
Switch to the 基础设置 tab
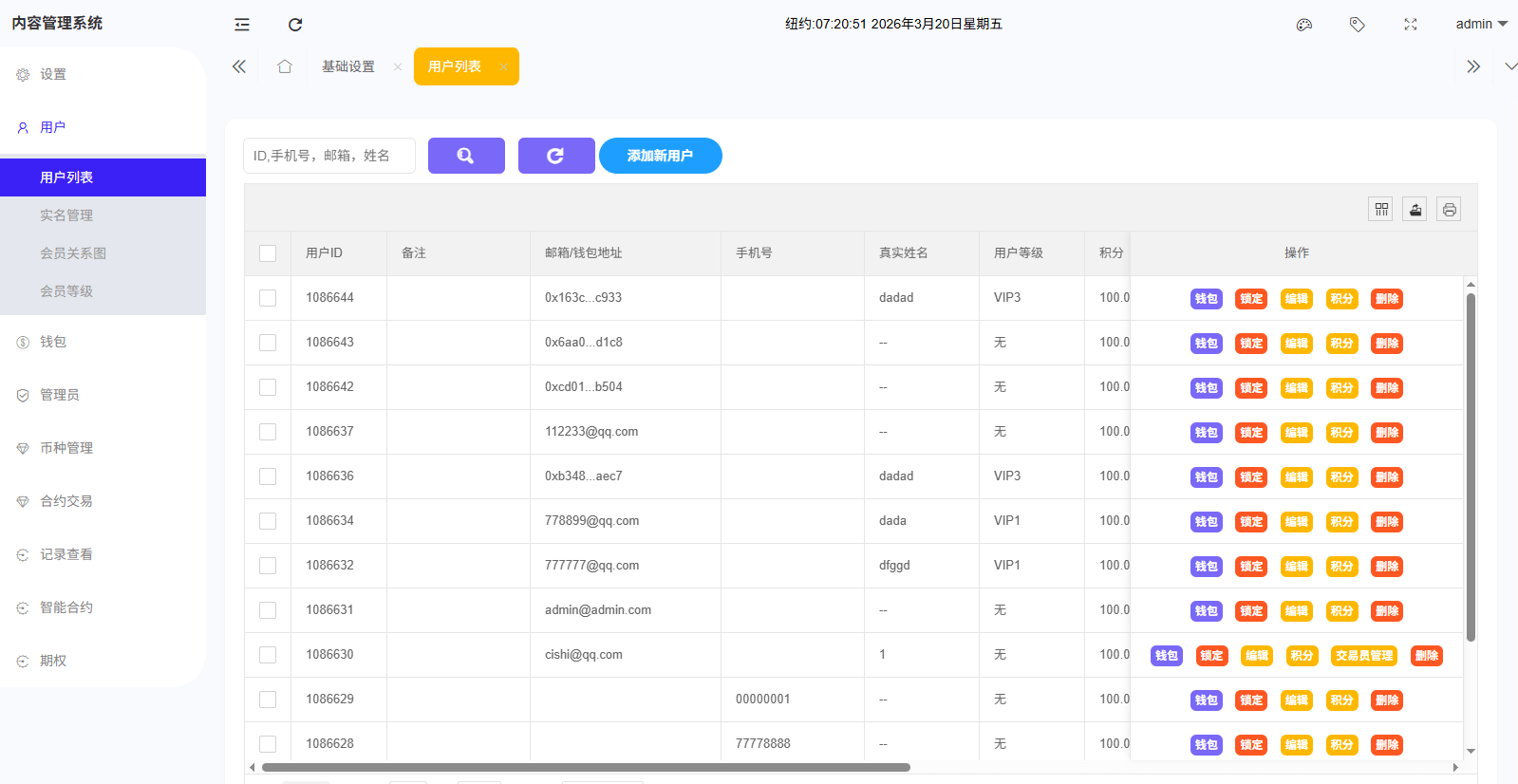click(x=348, y=66)
